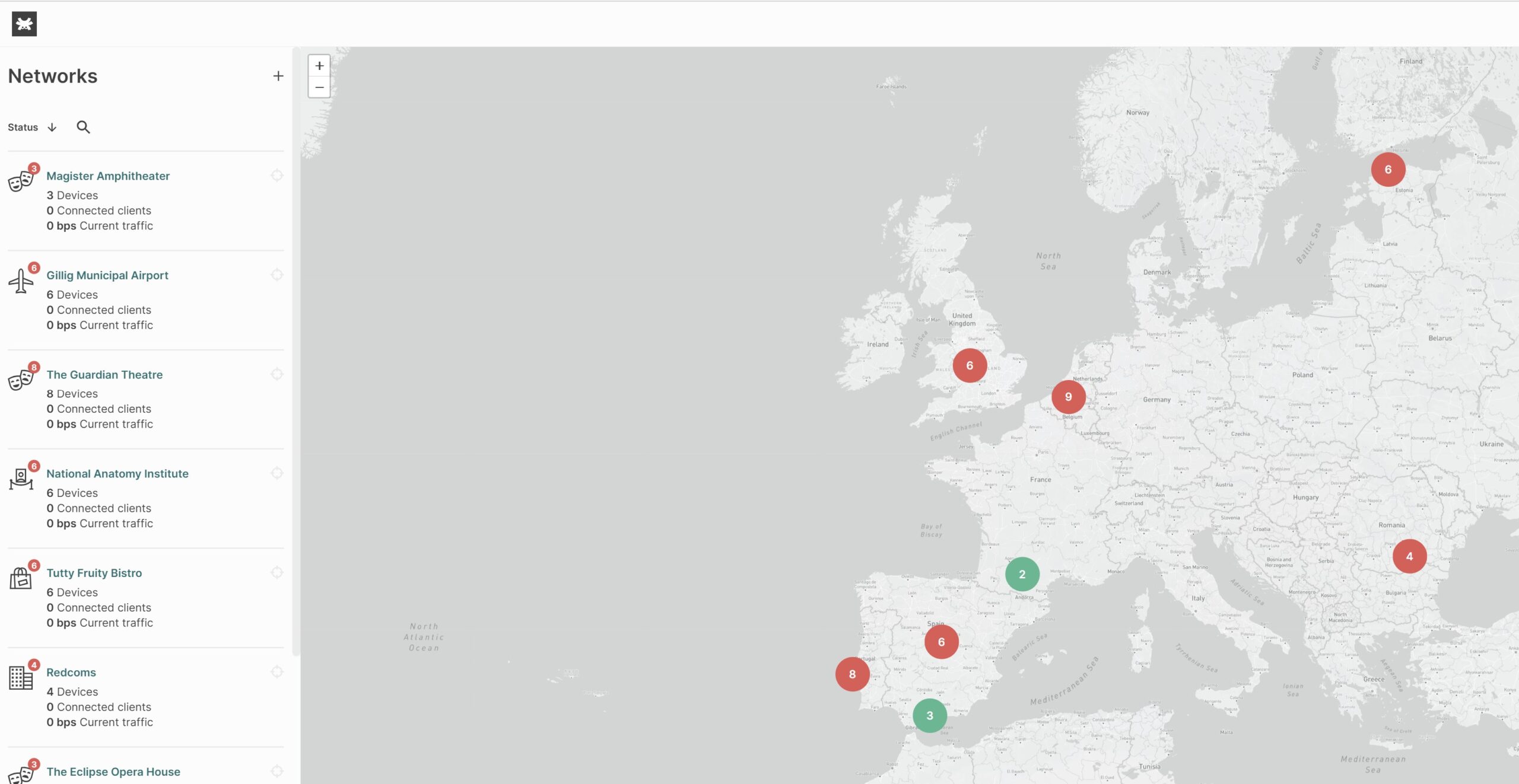Click the Add Network plus button
This screenshot has height=784, width=1519.
[278, 76]
